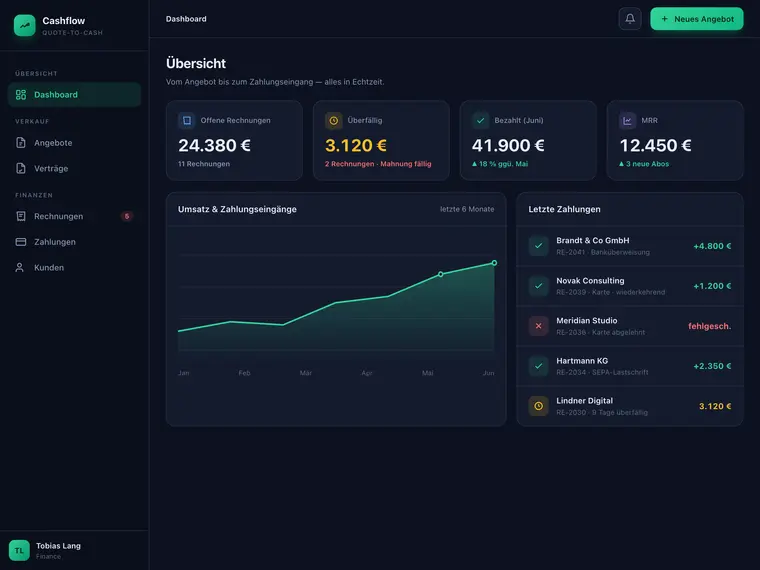Click the Tobias Lang profile name
Image resolution: width=760 pixels, height=570 pixels.
tap(58, 546)
